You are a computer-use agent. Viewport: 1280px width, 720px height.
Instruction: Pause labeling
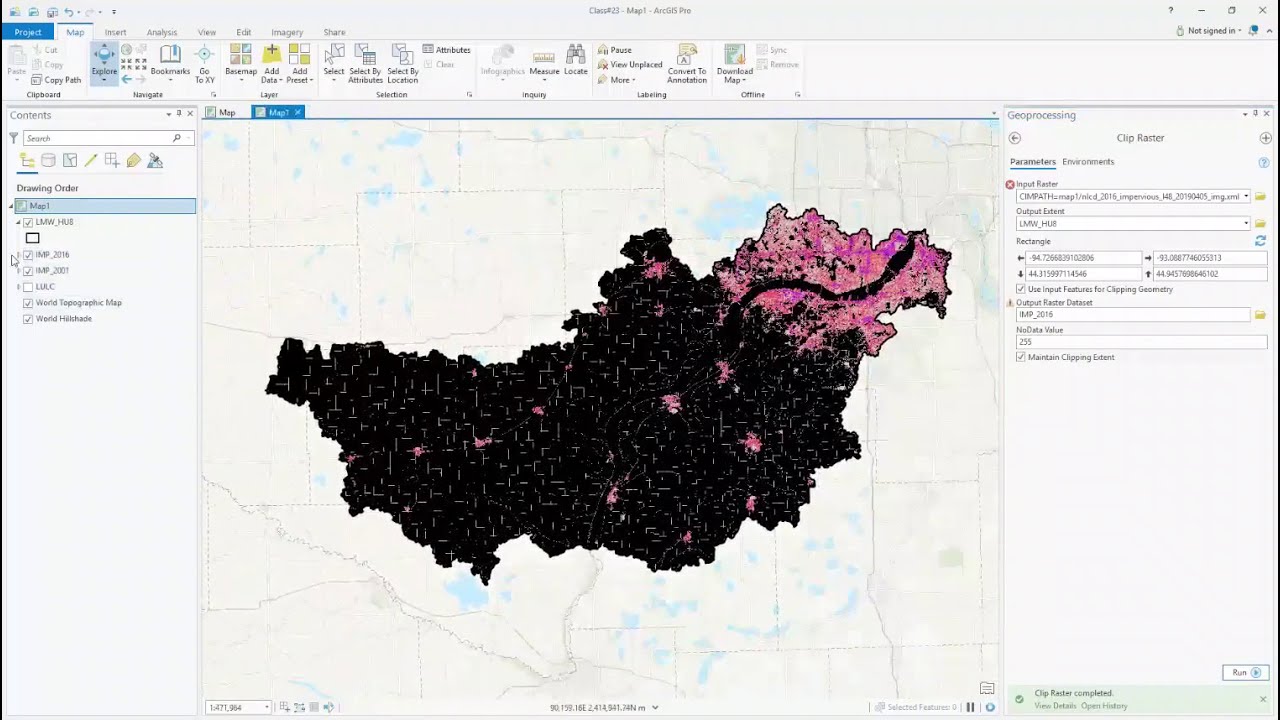pos(615,50)
